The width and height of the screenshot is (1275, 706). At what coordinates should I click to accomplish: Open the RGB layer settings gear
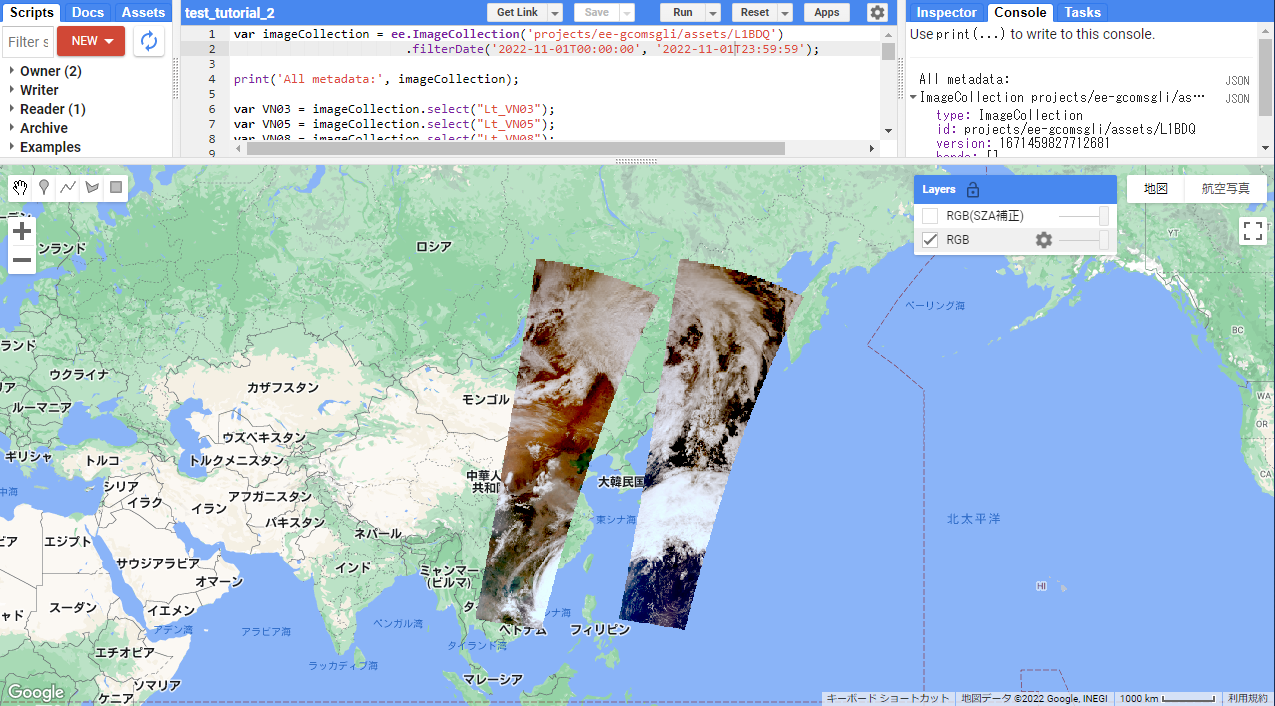[1043, 240]
